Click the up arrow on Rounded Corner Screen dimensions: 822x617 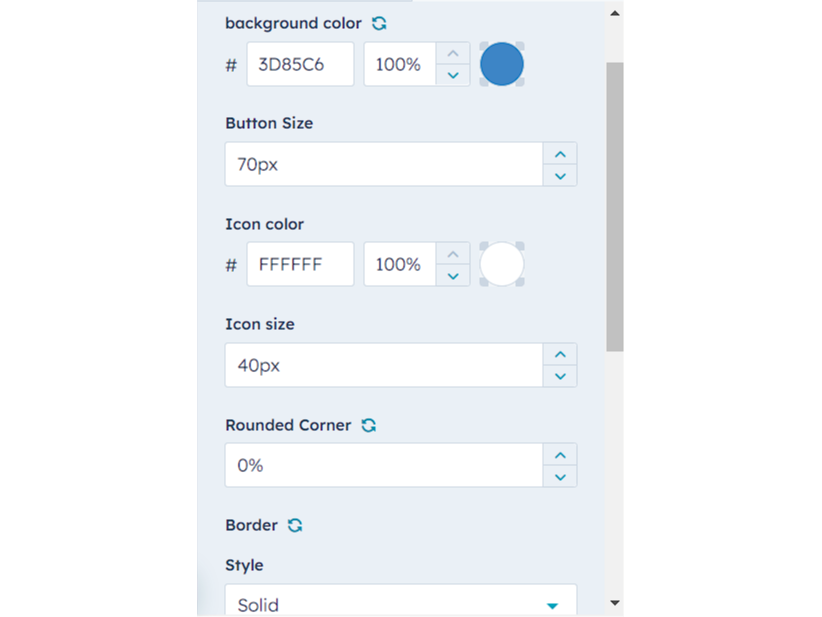[x=561, y=453]
